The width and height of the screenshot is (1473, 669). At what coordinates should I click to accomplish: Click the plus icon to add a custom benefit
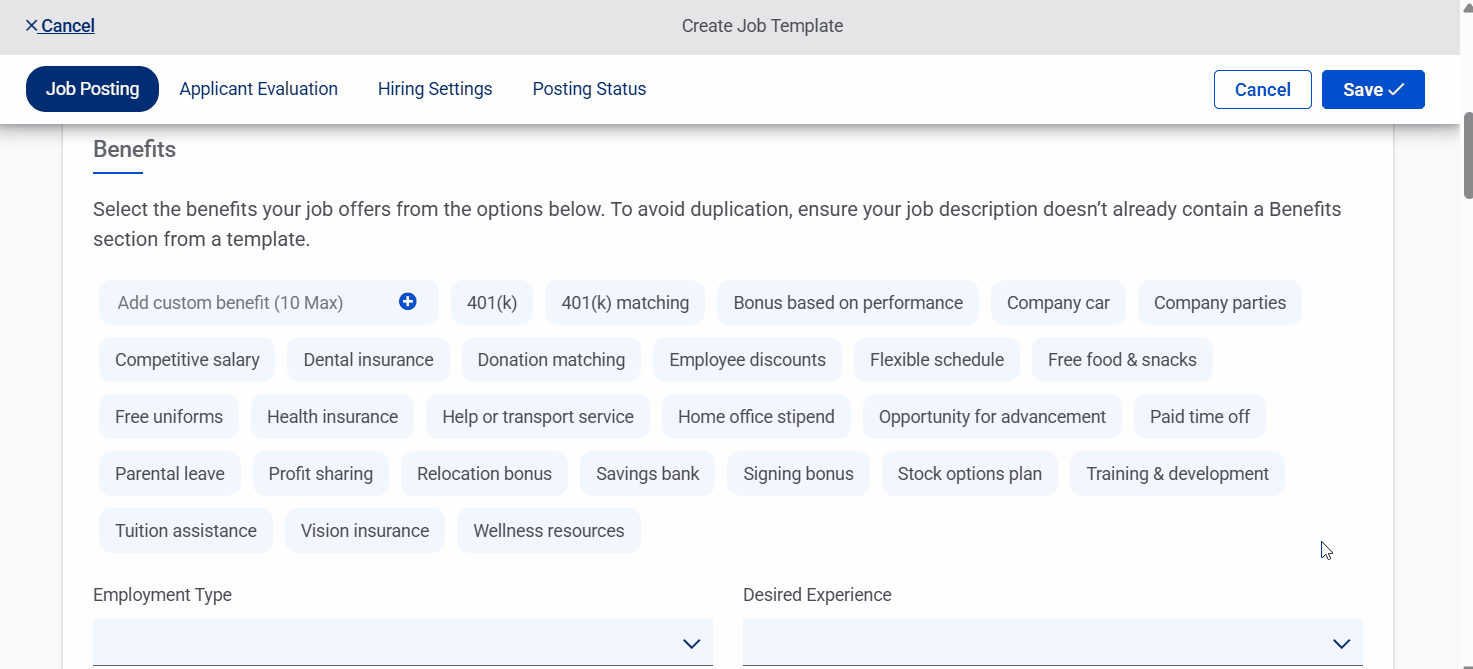coord(408,301)
